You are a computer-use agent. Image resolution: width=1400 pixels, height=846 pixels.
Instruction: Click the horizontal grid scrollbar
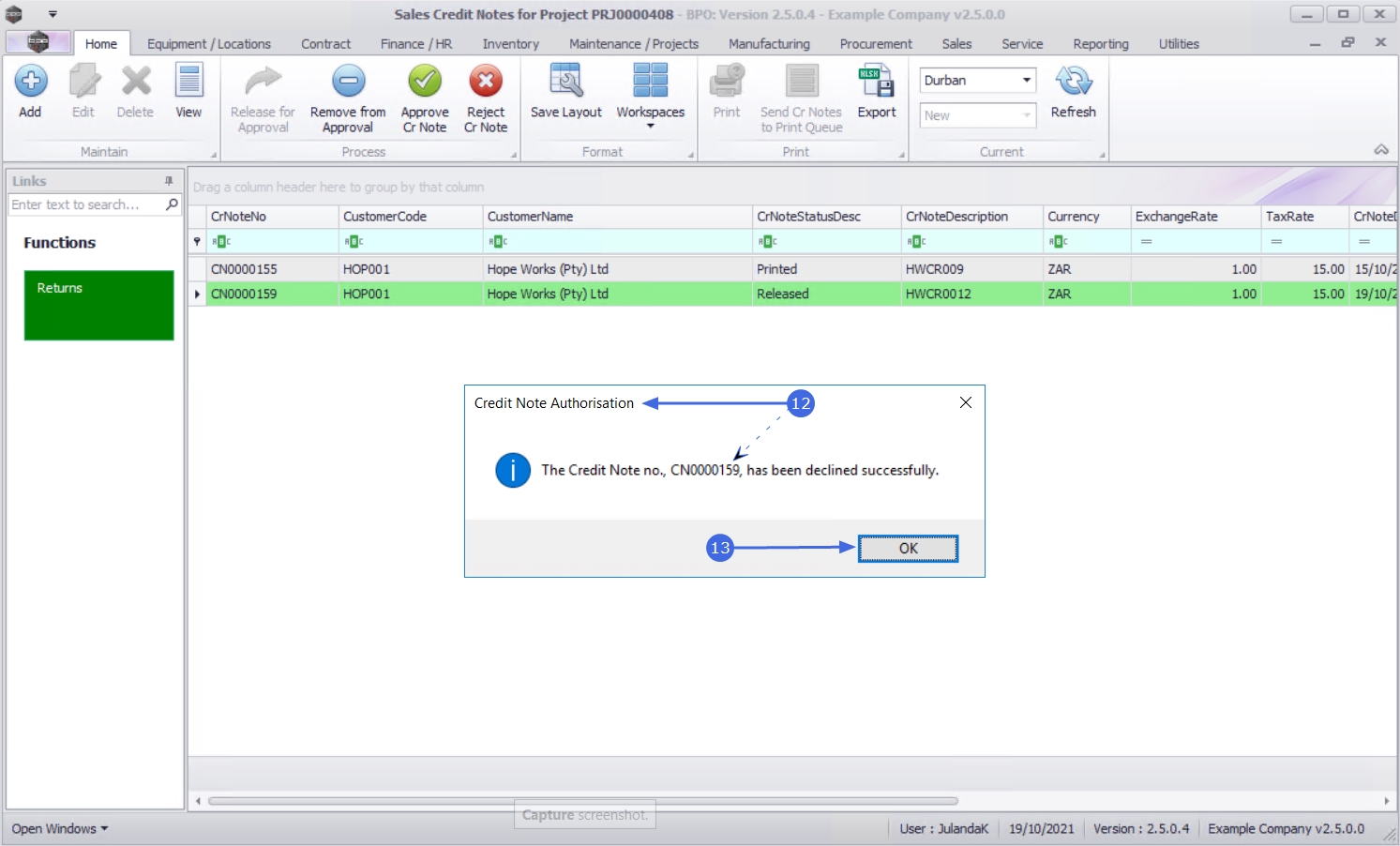point(583,801)
